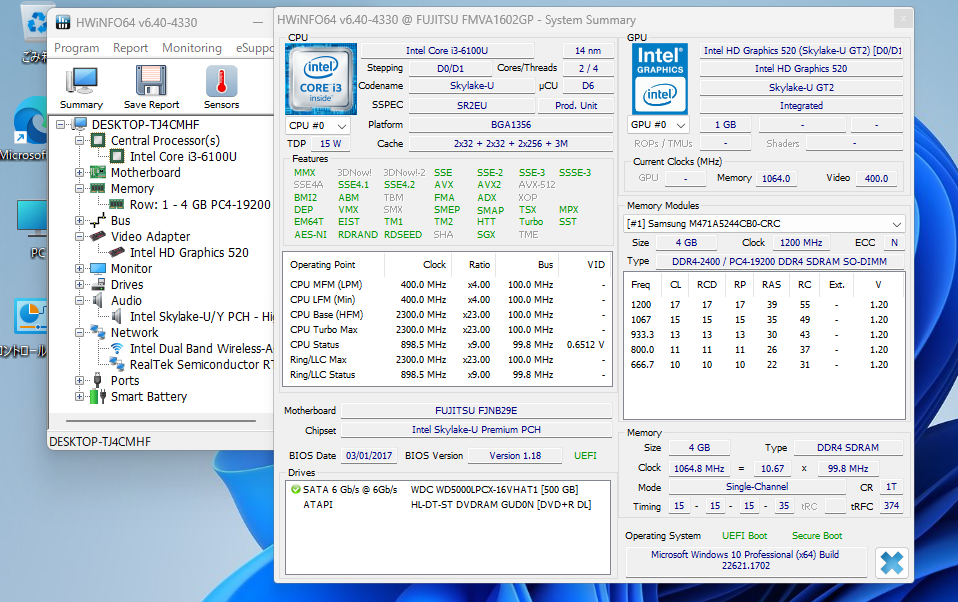Viewport: 958px width, 602px height.
Task: Collapse the Central Processor(s) node
Action: click(x=79, y=141)
